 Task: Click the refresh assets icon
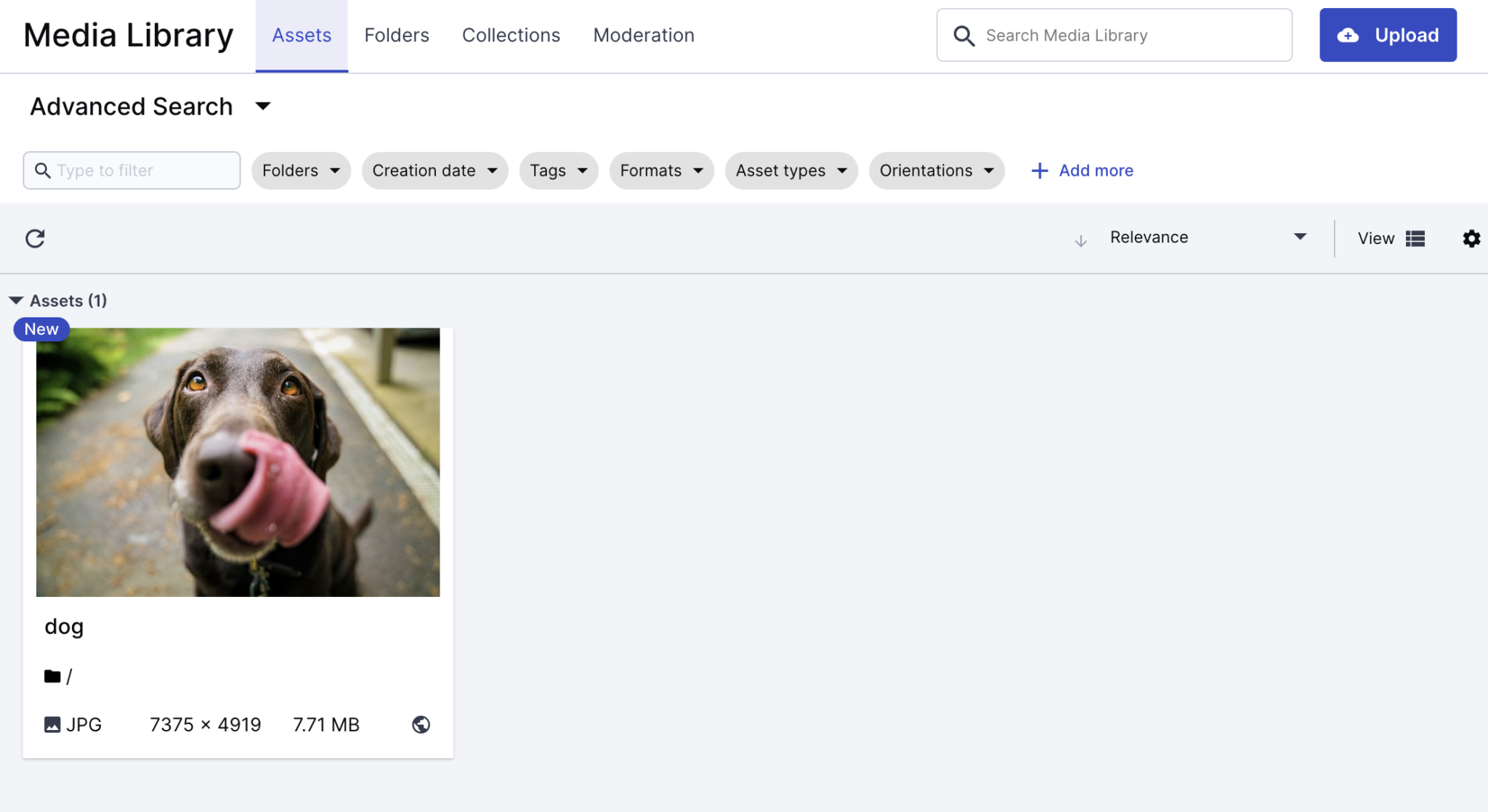[x=35, y=238]
